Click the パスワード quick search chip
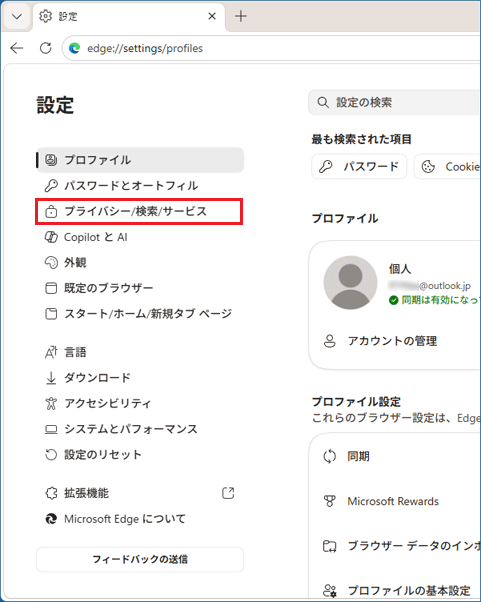481x602 pixels. click(x=359, y=167)
